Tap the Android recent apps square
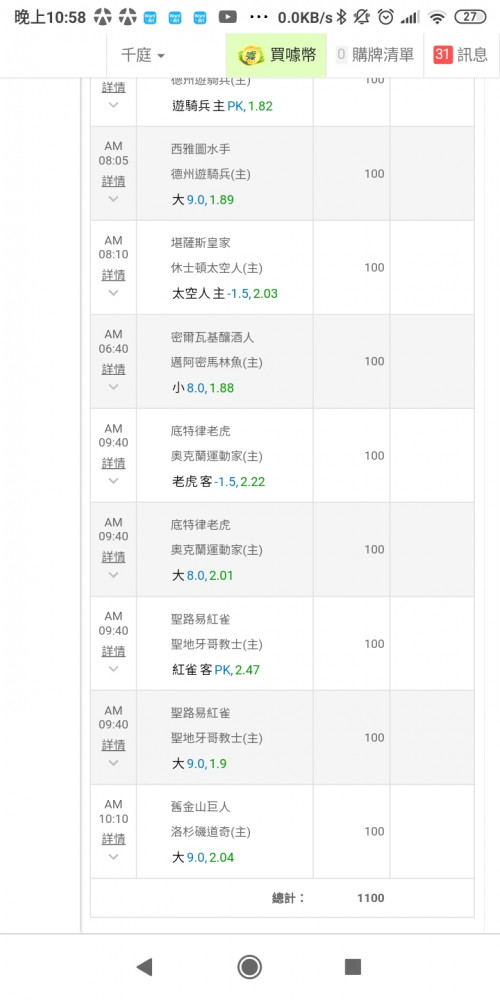The height and width of the screenshot is (1000, 500). point(353,967)
